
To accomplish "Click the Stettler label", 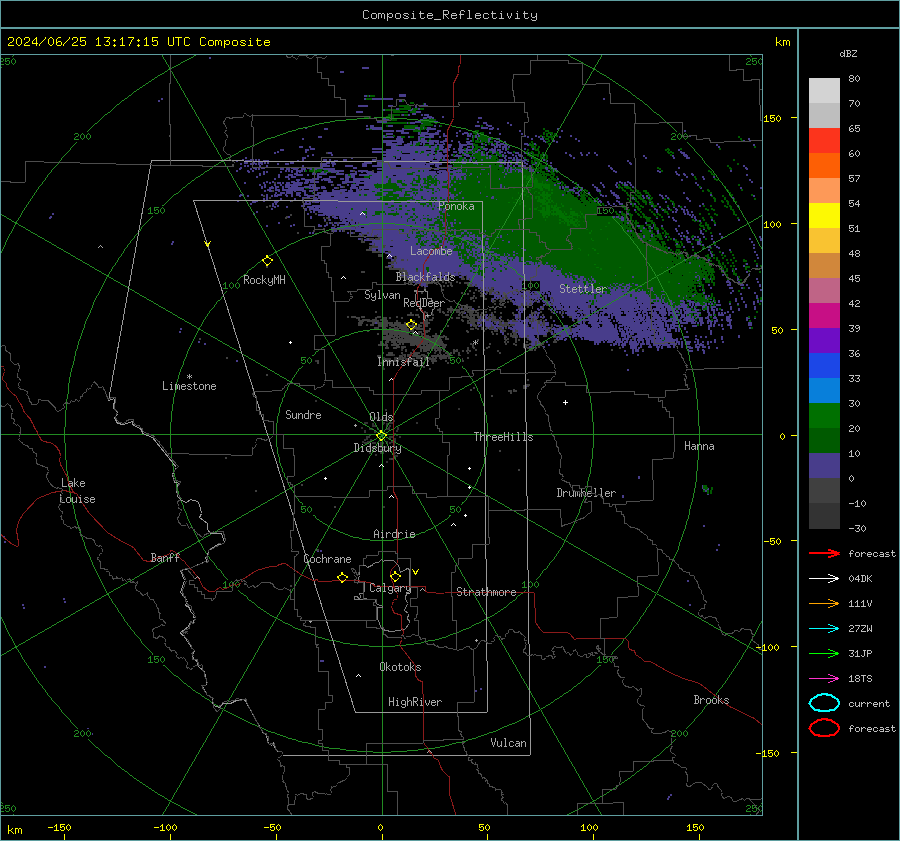I will click(x=583, y=289).
